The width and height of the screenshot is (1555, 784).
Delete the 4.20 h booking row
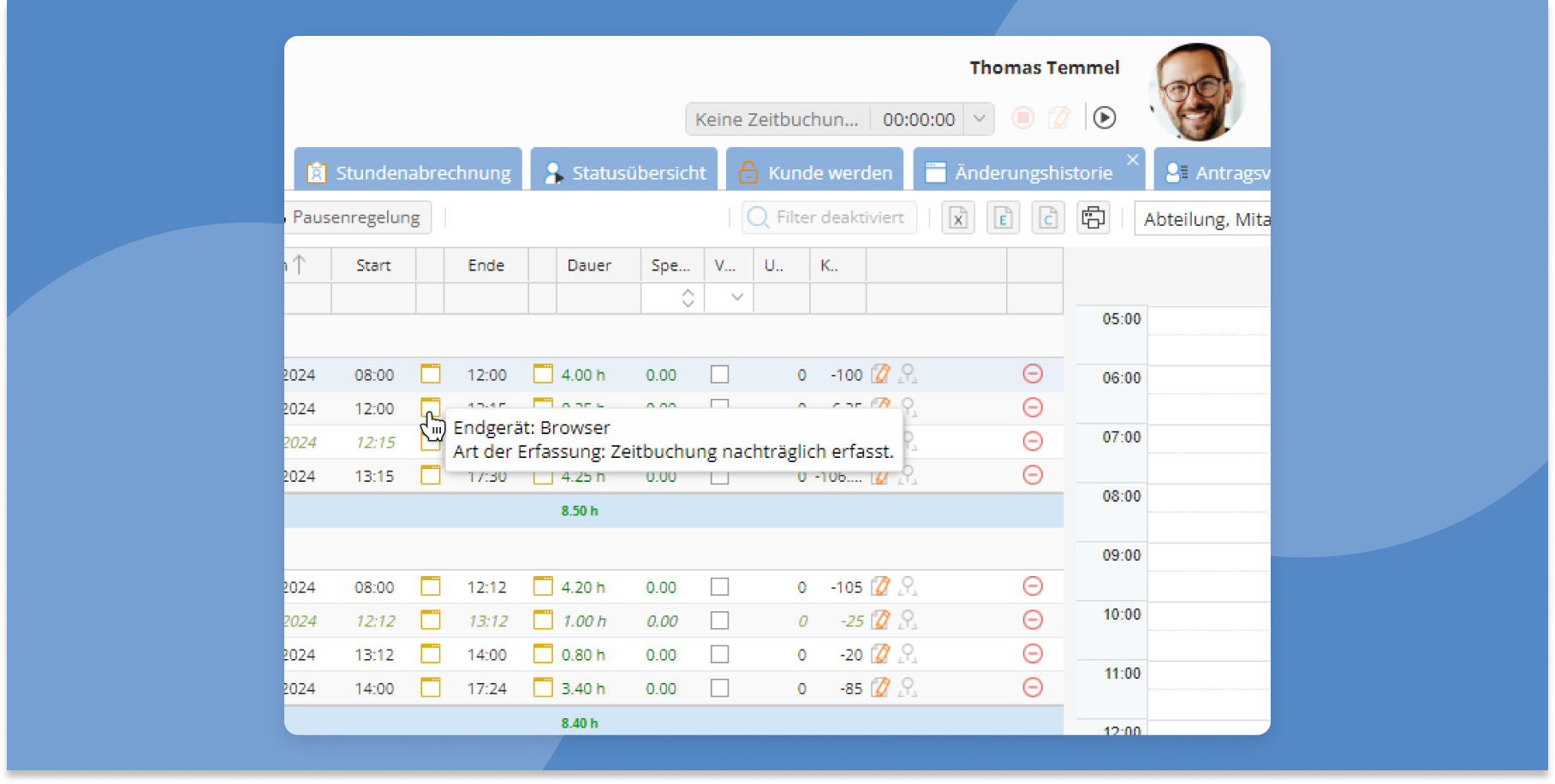point(1033,586)
